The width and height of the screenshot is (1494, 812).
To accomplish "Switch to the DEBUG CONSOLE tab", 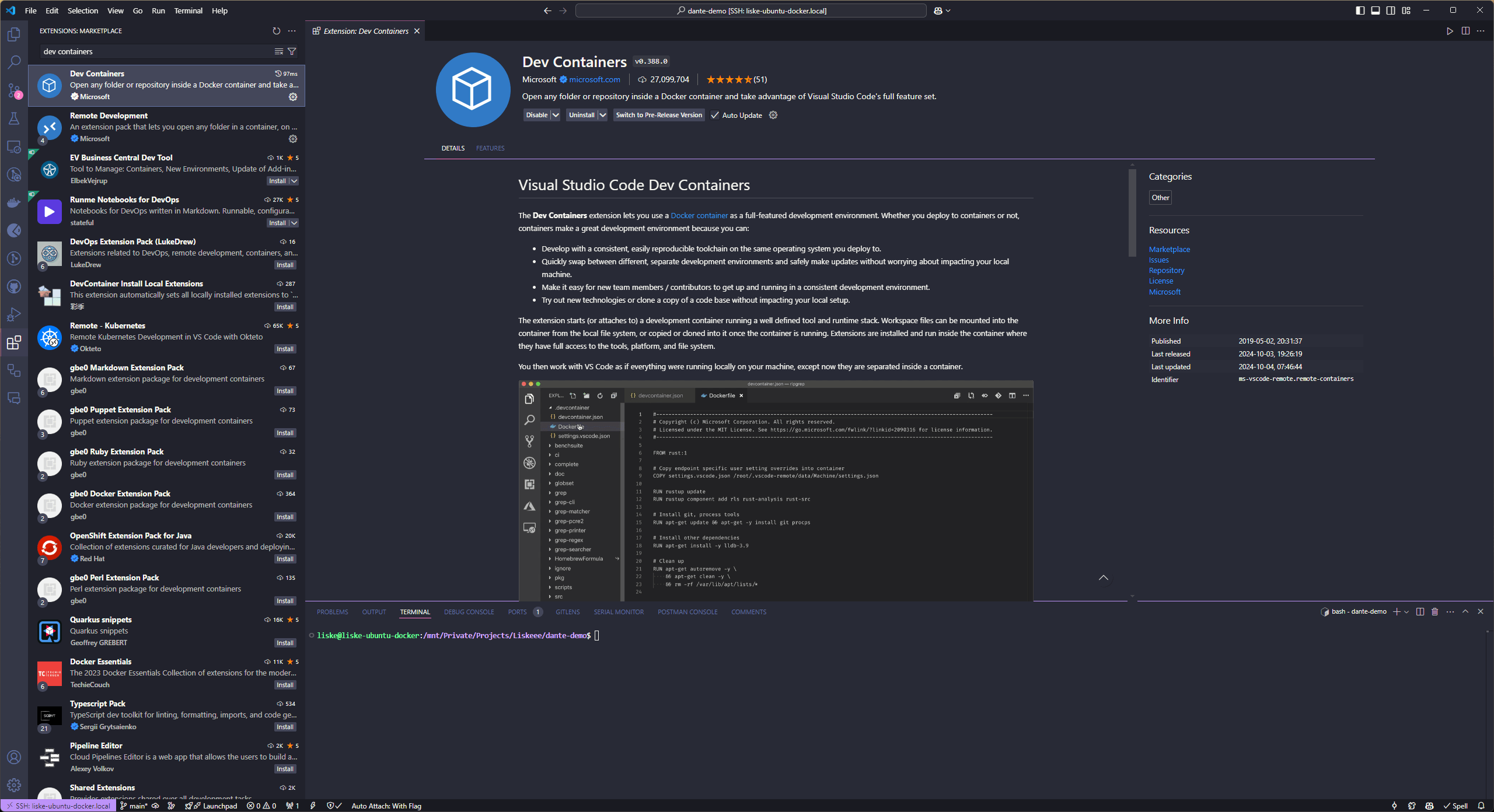I will [x=469, y=612].
